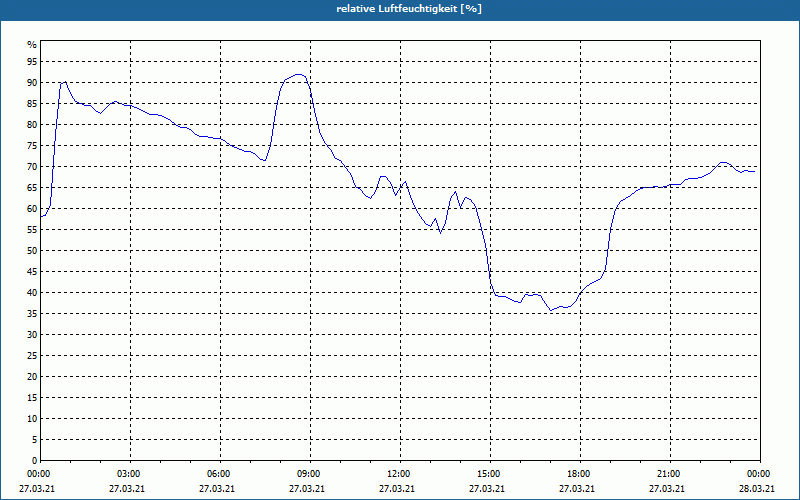Click the '15:00' time label
The image size is (800, 500).
(x=490, y=474)
